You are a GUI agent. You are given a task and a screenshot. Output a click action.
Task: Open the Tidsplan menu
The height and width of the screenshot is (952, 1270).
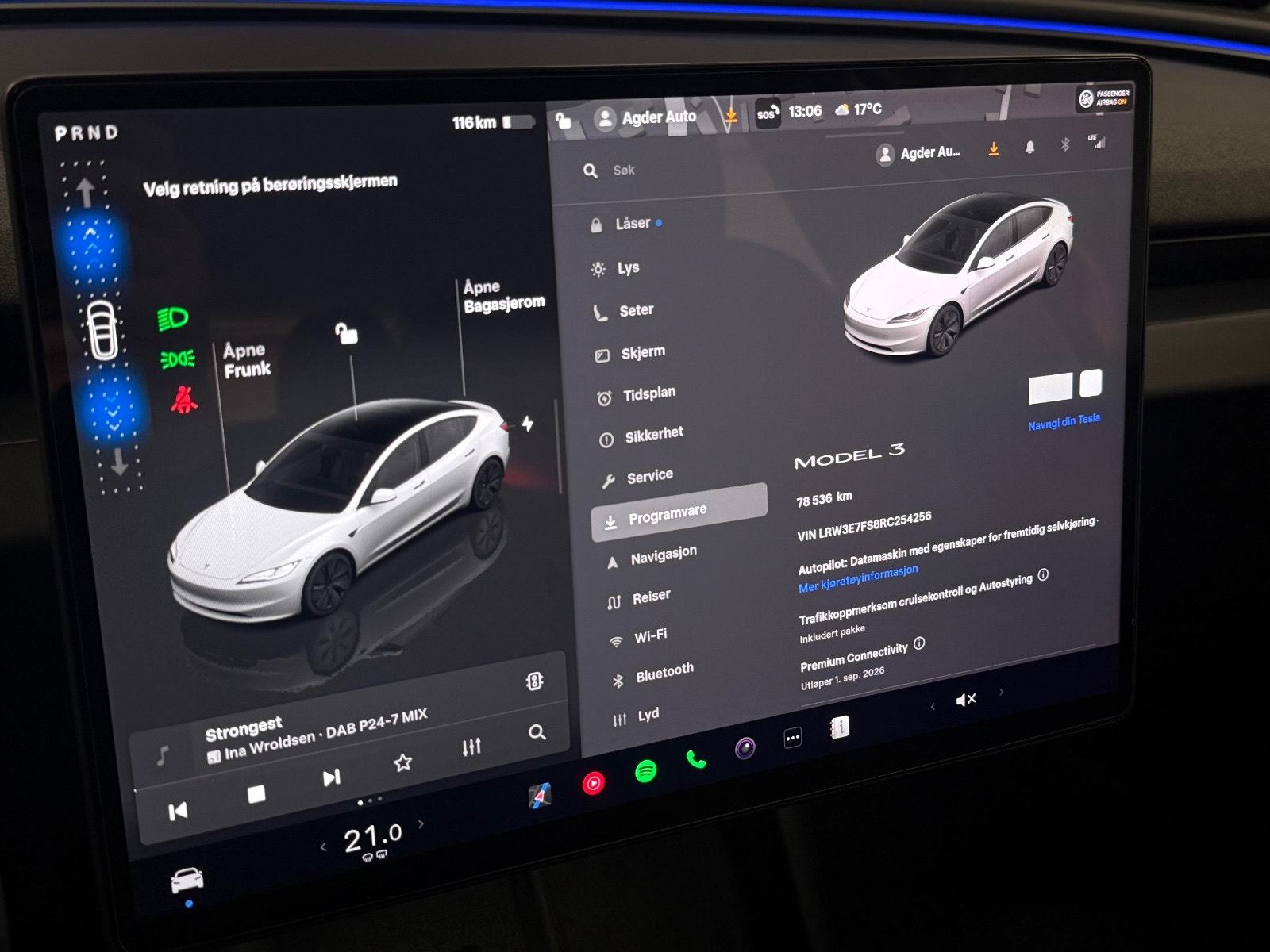637,395
